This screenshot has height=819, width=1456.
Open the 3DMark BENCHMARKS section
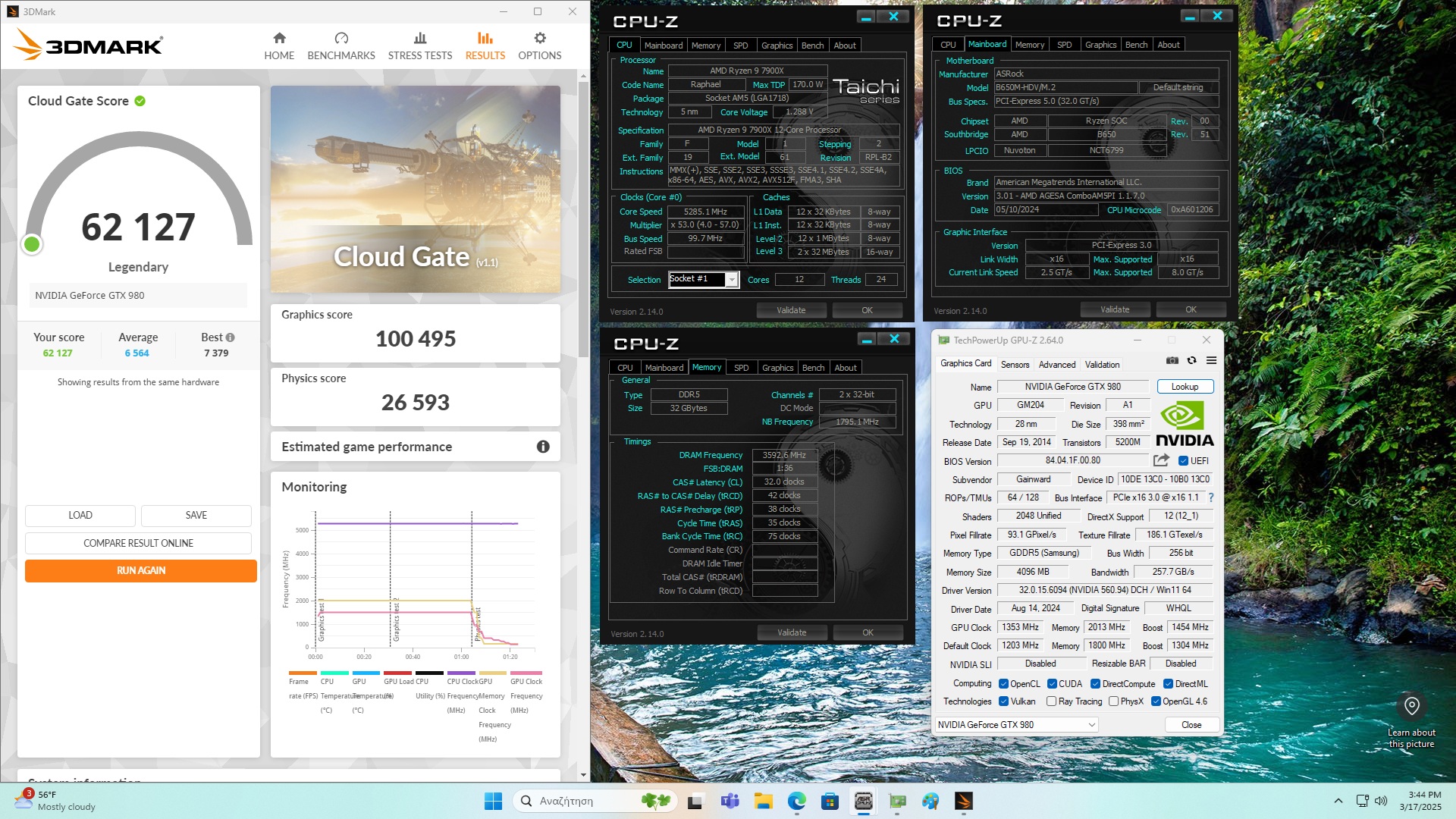341,45
